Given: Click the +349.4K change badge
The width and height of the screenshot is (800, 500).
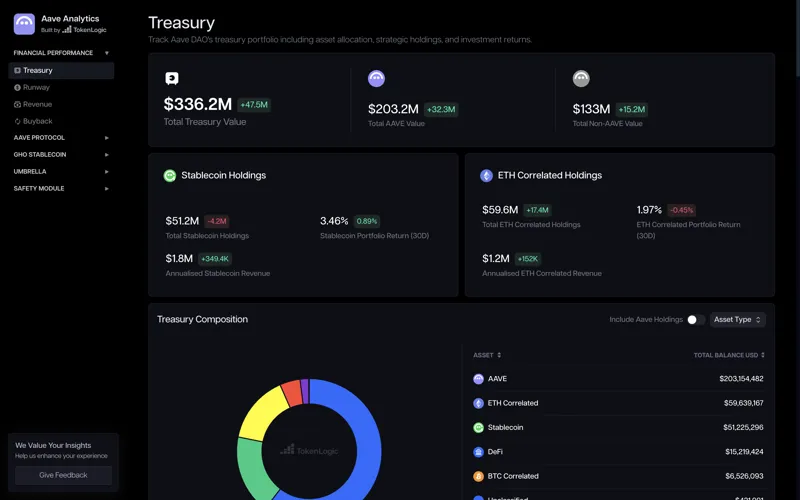Looking at the screenshot, I should click(x=215, y=259).
